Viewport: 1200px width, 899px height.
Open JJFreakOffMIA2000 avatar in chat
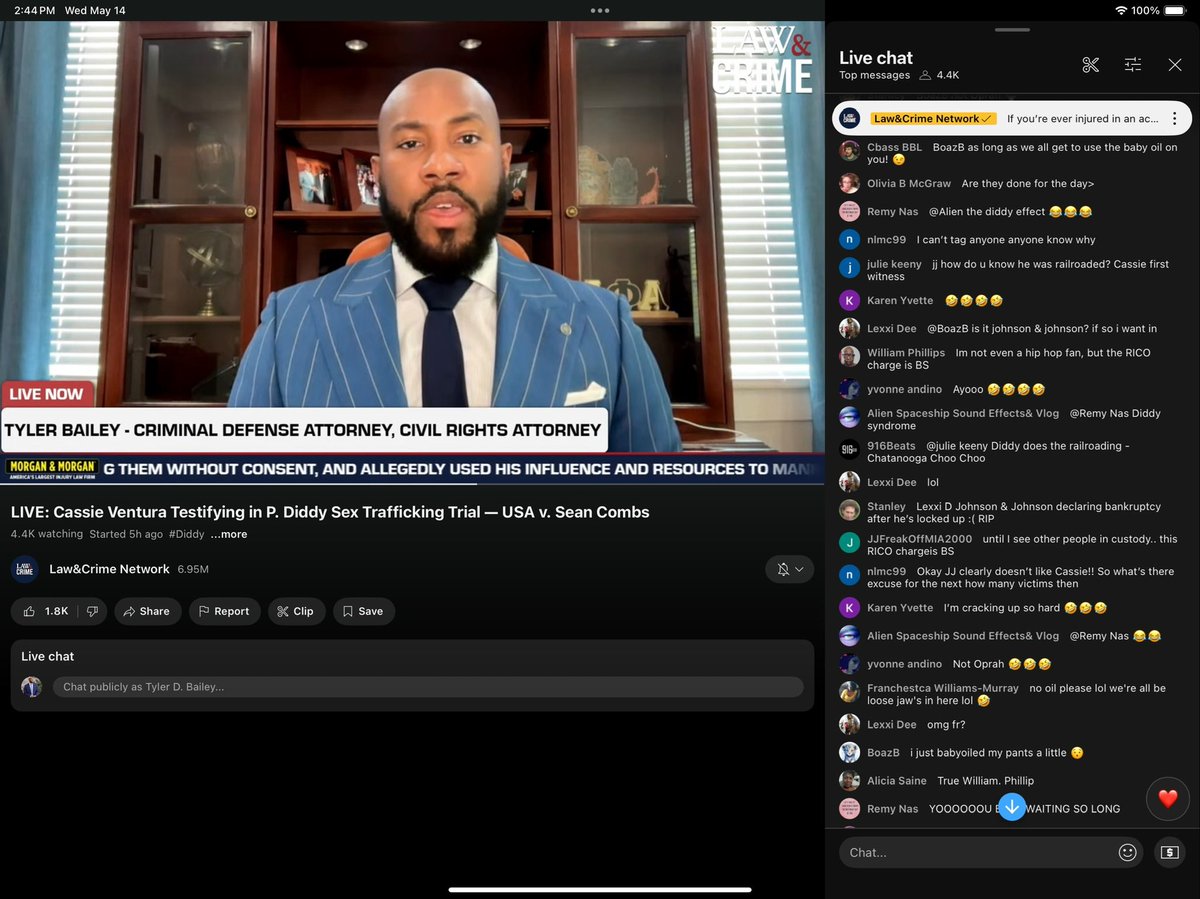tap(849, 542)
